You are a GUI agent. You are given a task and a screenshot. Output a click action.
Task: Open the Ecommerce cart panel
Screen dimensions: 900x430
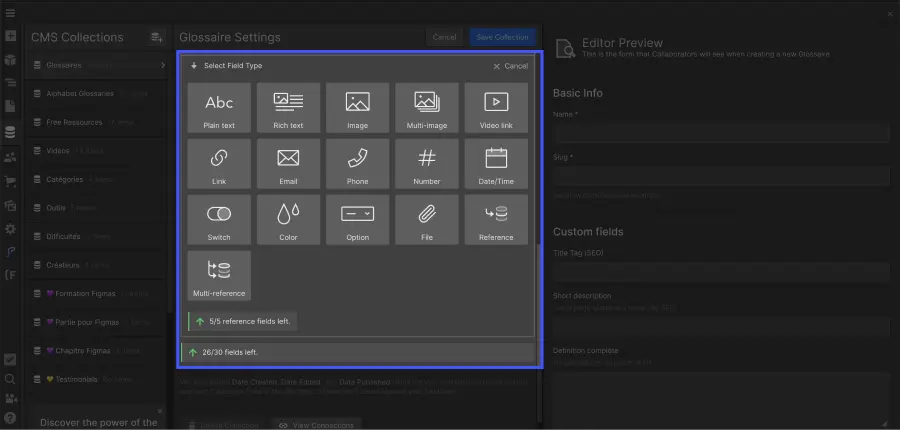pyautogui.click(x=10, y=181)
